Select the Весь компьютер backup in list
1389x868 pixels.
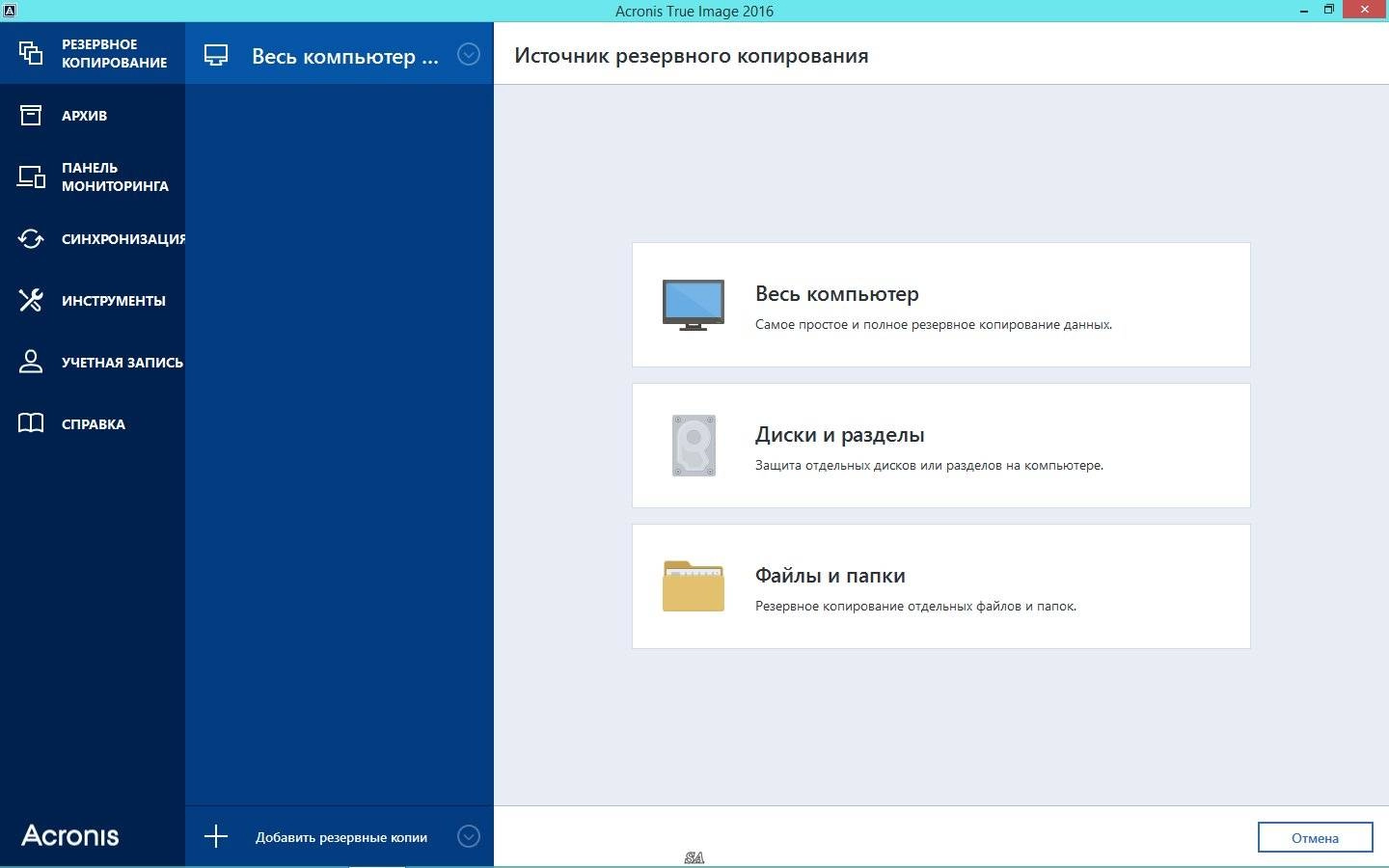(x=339, y=55)
